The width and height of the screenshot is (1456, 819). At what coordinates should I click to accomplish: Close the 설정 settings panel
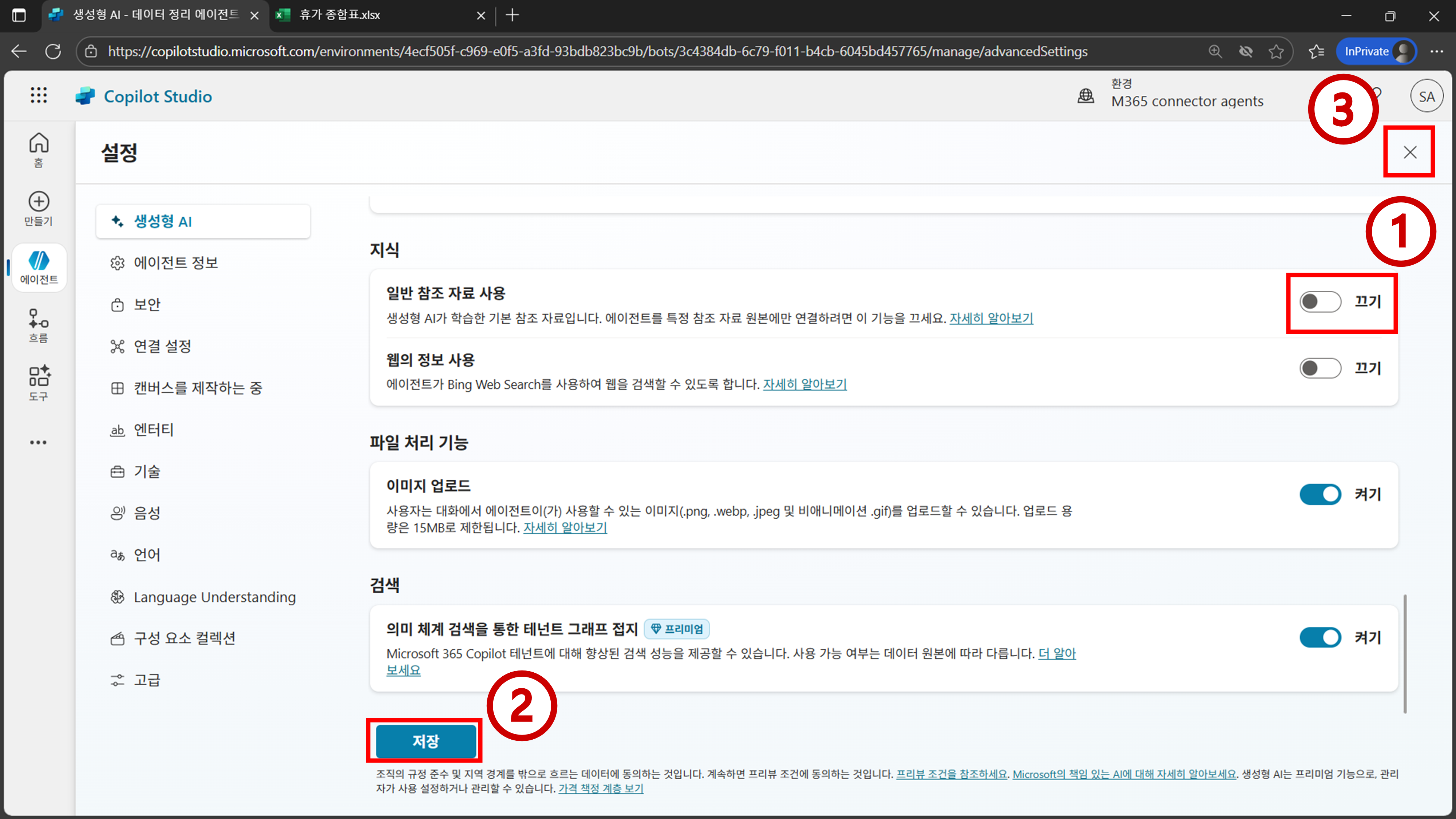coord(1410,152)
